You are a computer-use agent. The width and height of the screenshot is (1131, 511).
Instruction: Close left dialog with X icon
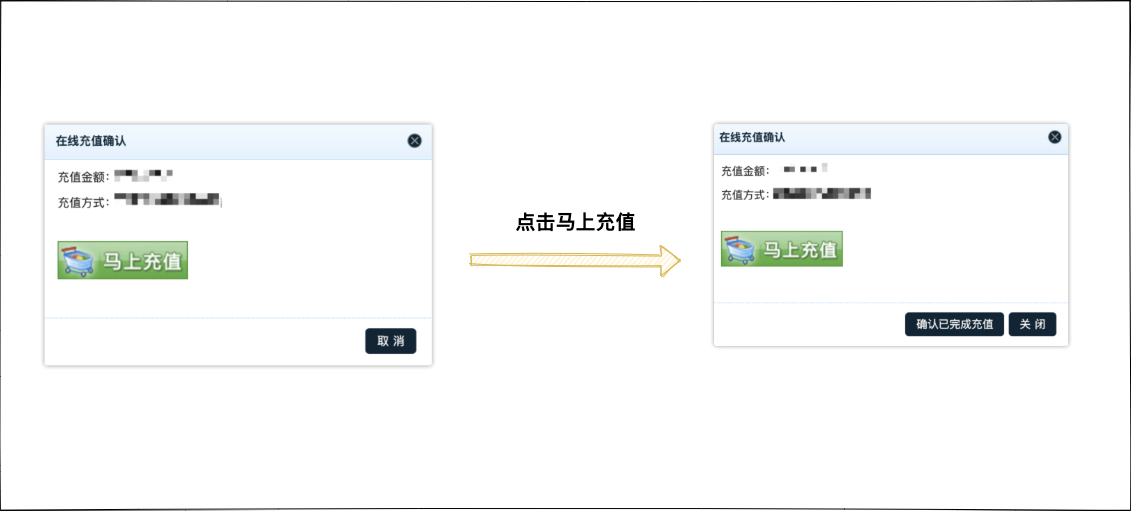point(415,141)
